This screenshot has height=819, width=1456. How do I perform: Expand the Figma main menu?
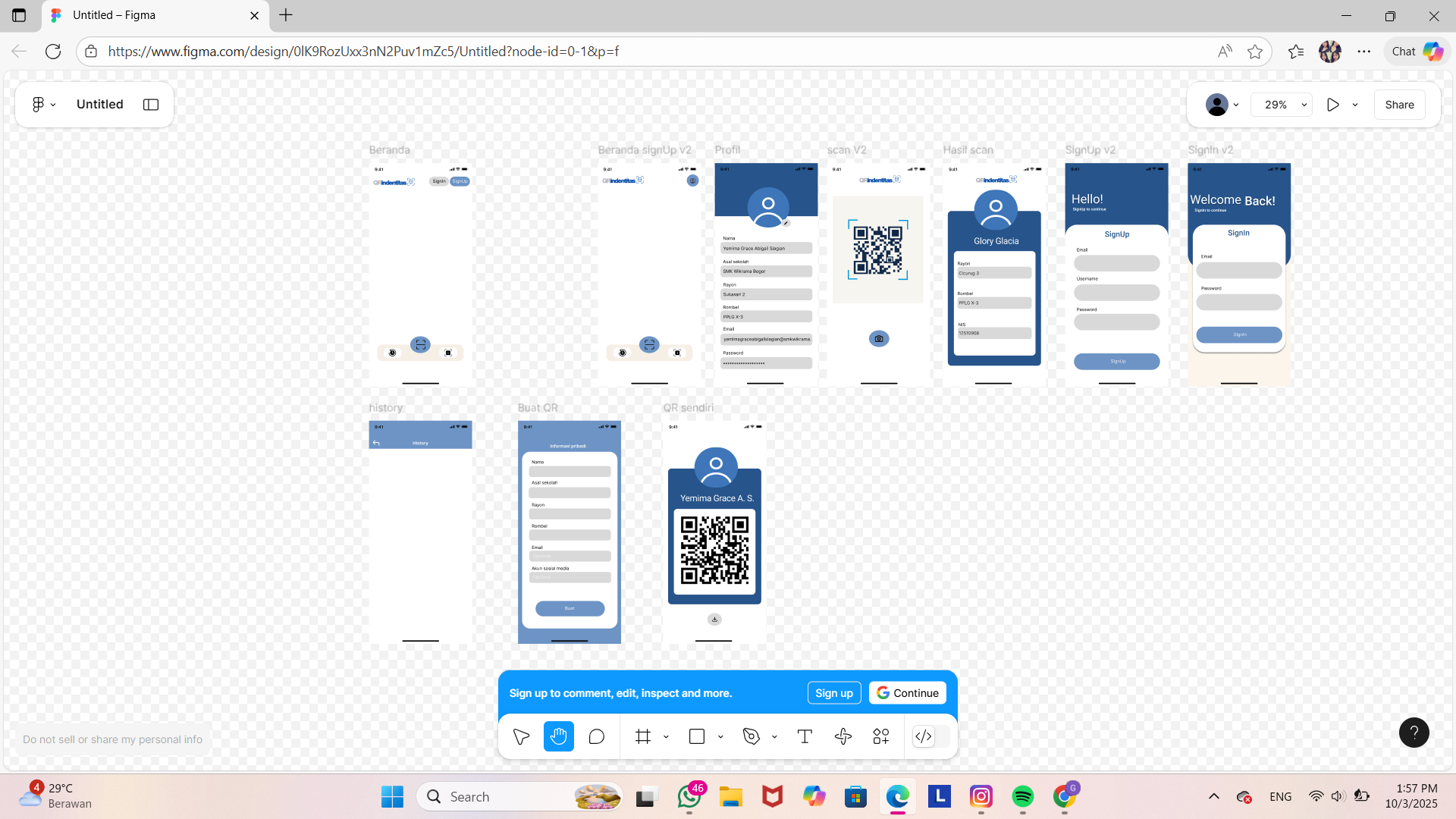44,105
